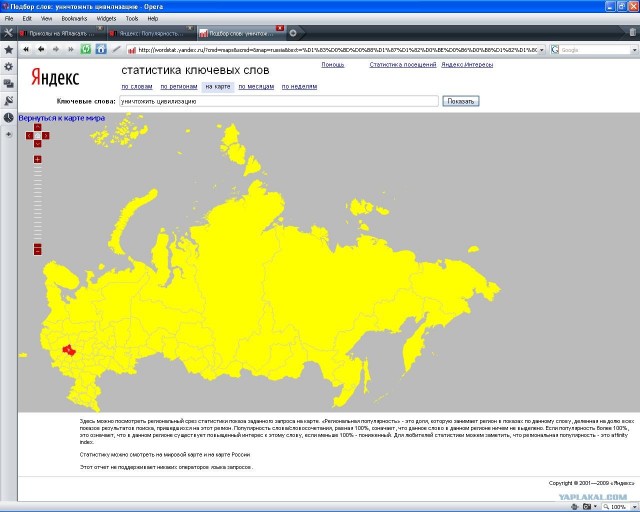
Task: Open the 'по месяцам' link
Action: (256, 87)
